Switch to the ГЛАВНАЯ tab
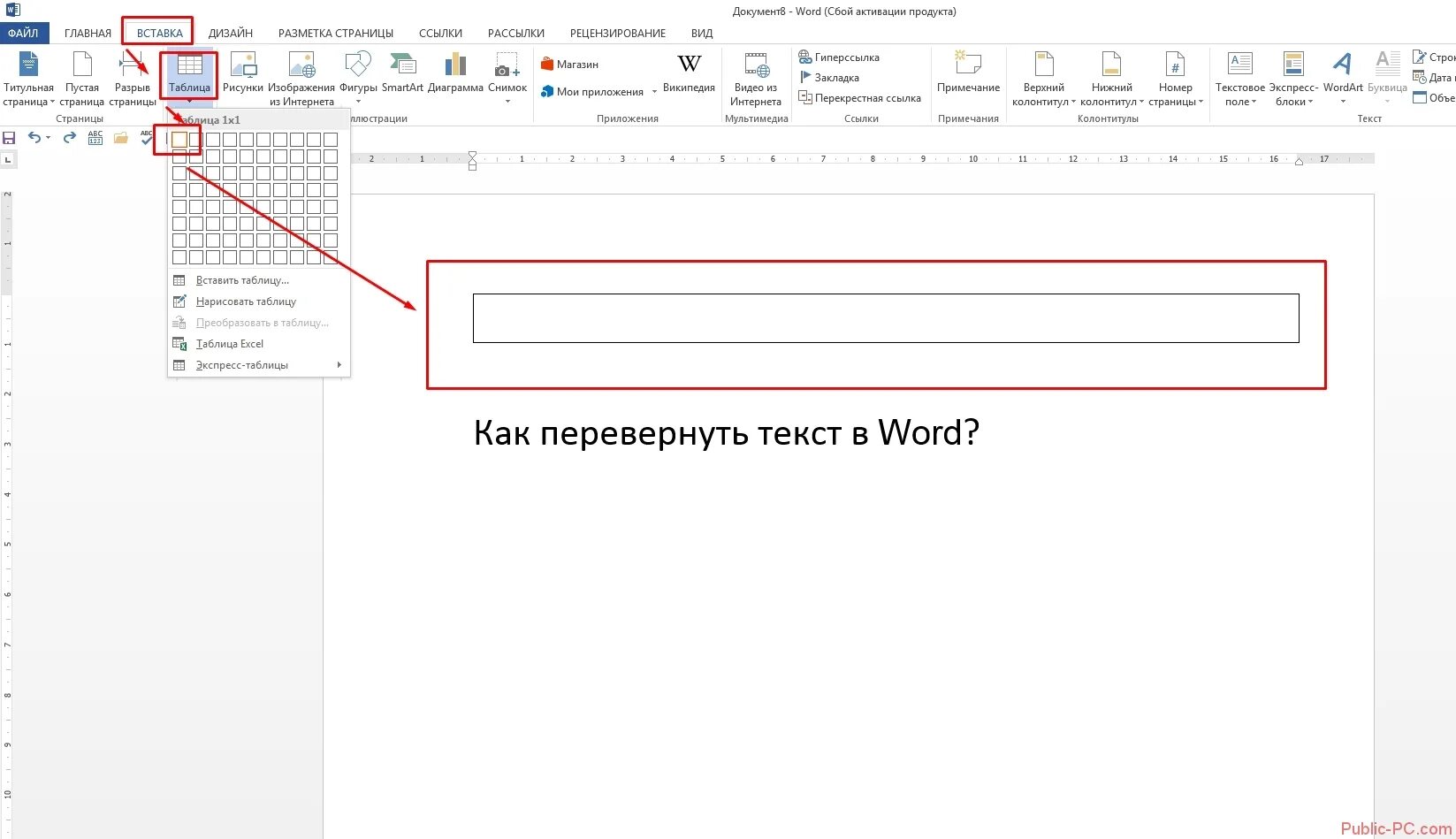Screen dimensions: 1456x839 88,33
